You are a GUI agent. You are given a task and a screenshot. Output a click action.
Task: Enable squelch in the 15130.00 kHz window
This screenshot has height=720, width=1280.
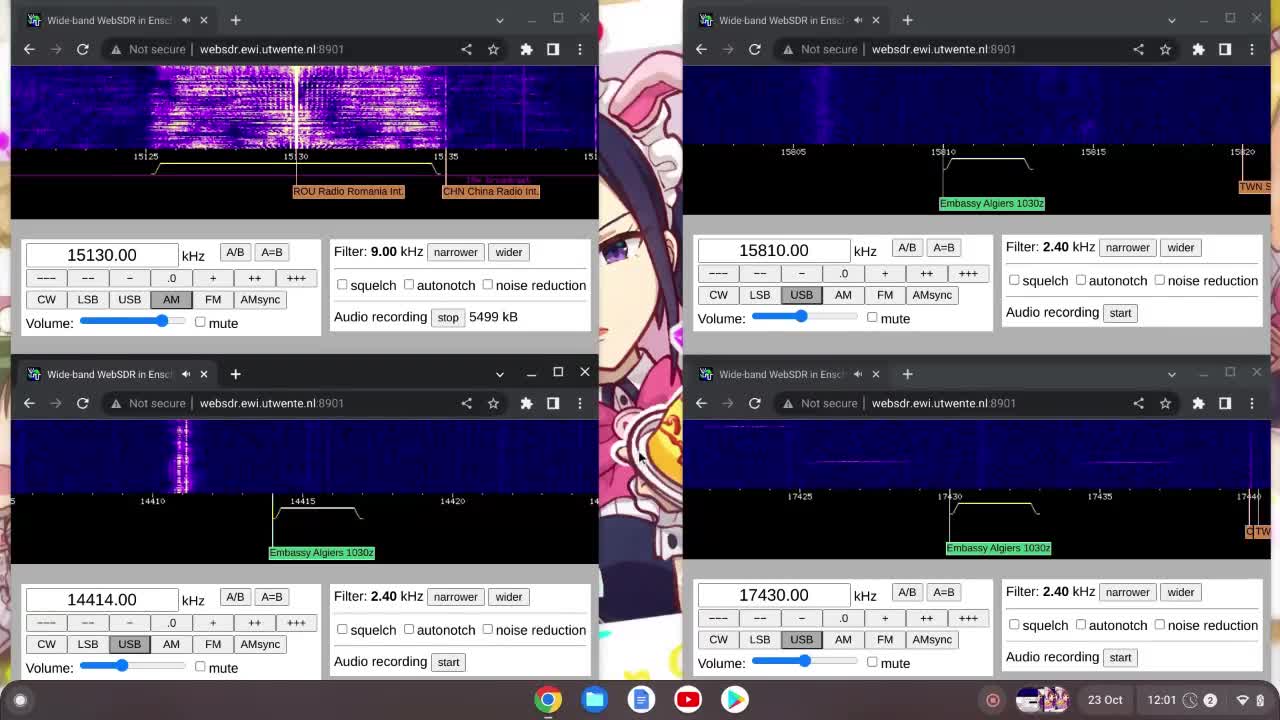342,285
